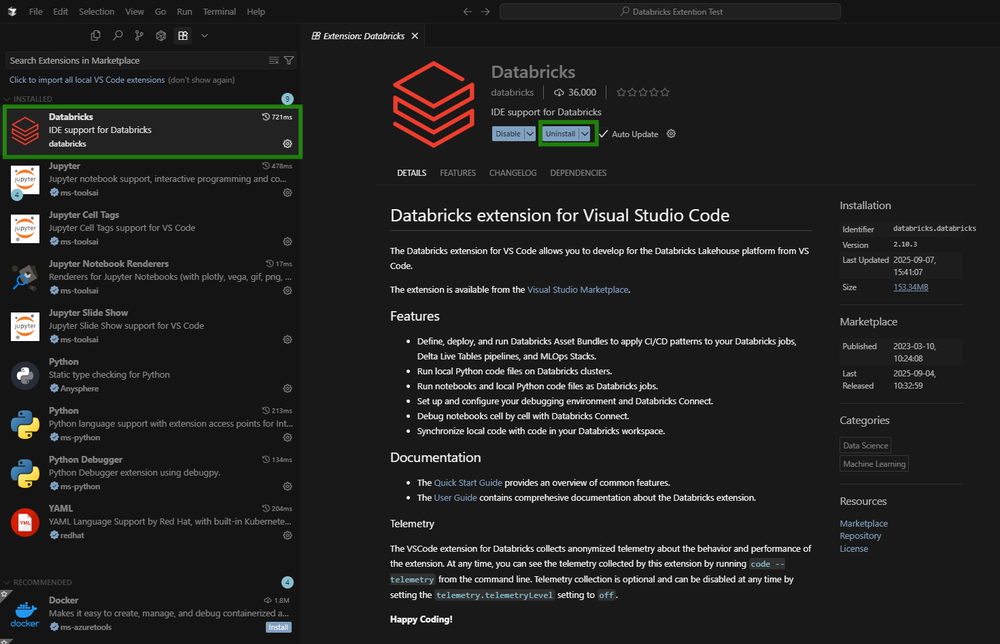Open the Terminal menu
The image size is (1000, 644).
pyautogui.click(x=219, y=11)
